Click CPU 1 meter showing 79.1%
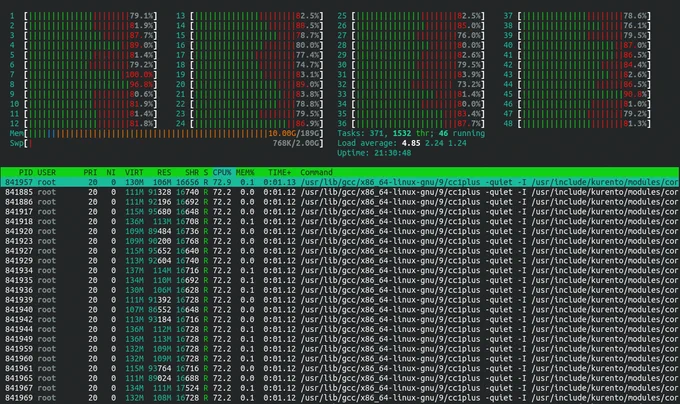This screenshot has width=680, height=404. (83, 16)
